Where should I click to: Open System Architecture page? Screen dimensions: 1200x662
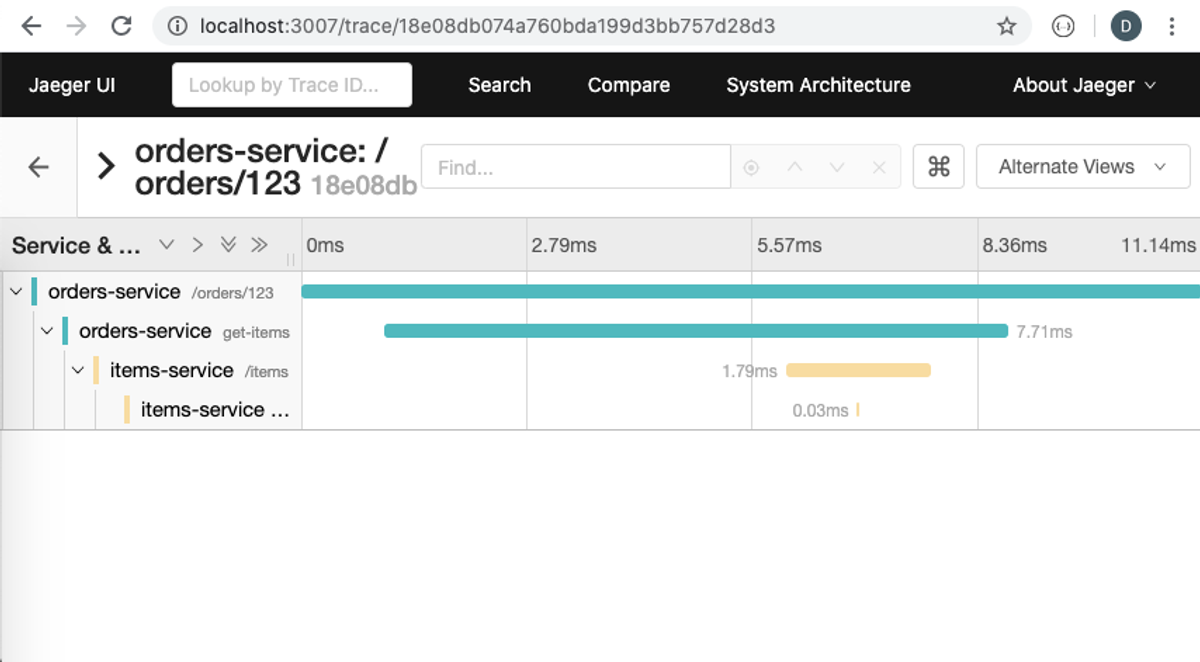[818, 85]
